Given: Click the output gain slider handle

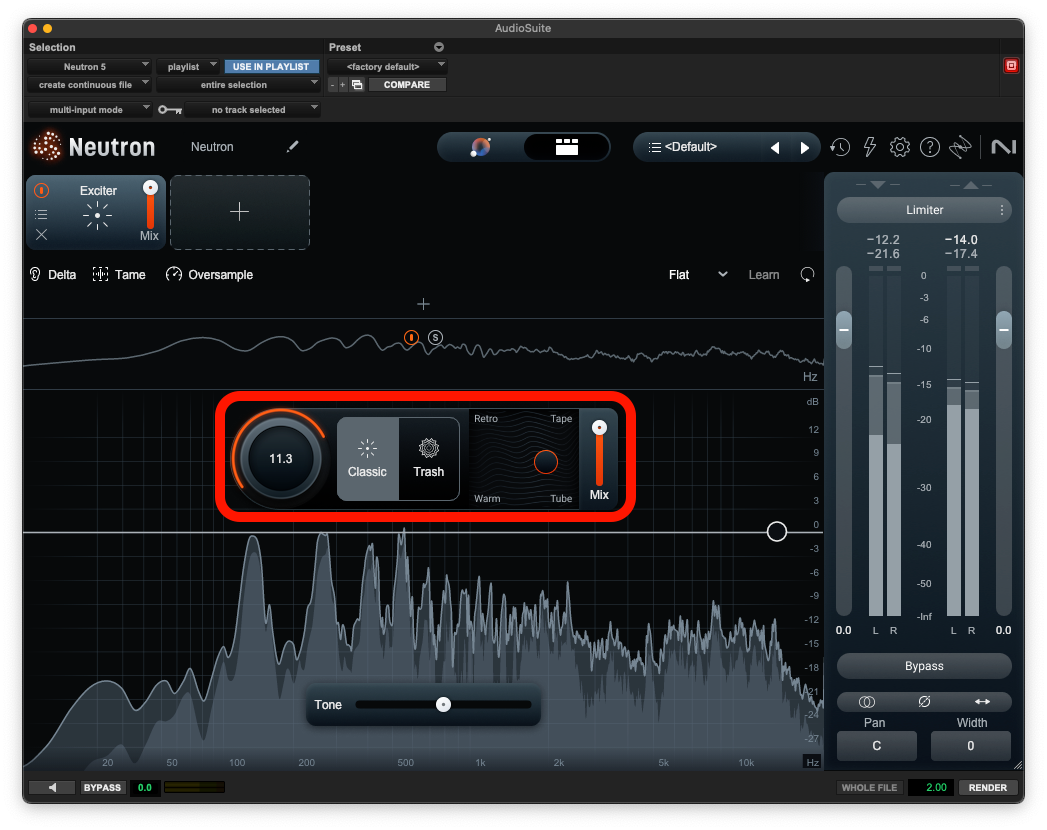Looking at the screenshot, I should (x=1004, y=330).
